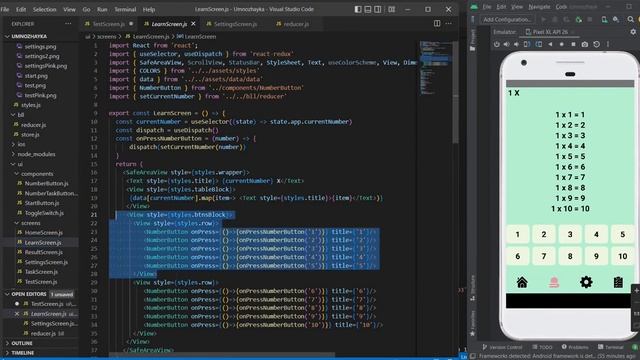
Task: Tap number button 5 in phone app
Action: 622,234
